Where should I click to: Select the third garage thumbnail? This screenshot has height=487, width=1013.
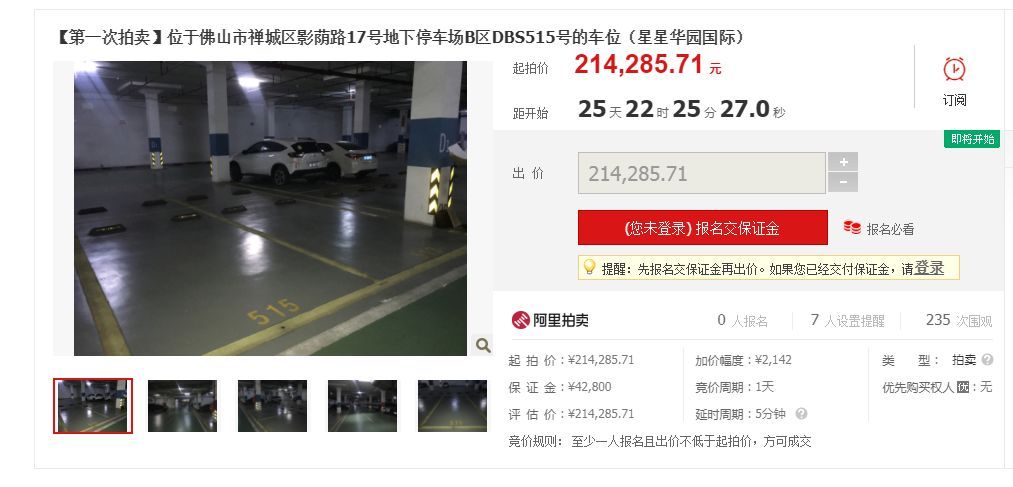point(272,406)
